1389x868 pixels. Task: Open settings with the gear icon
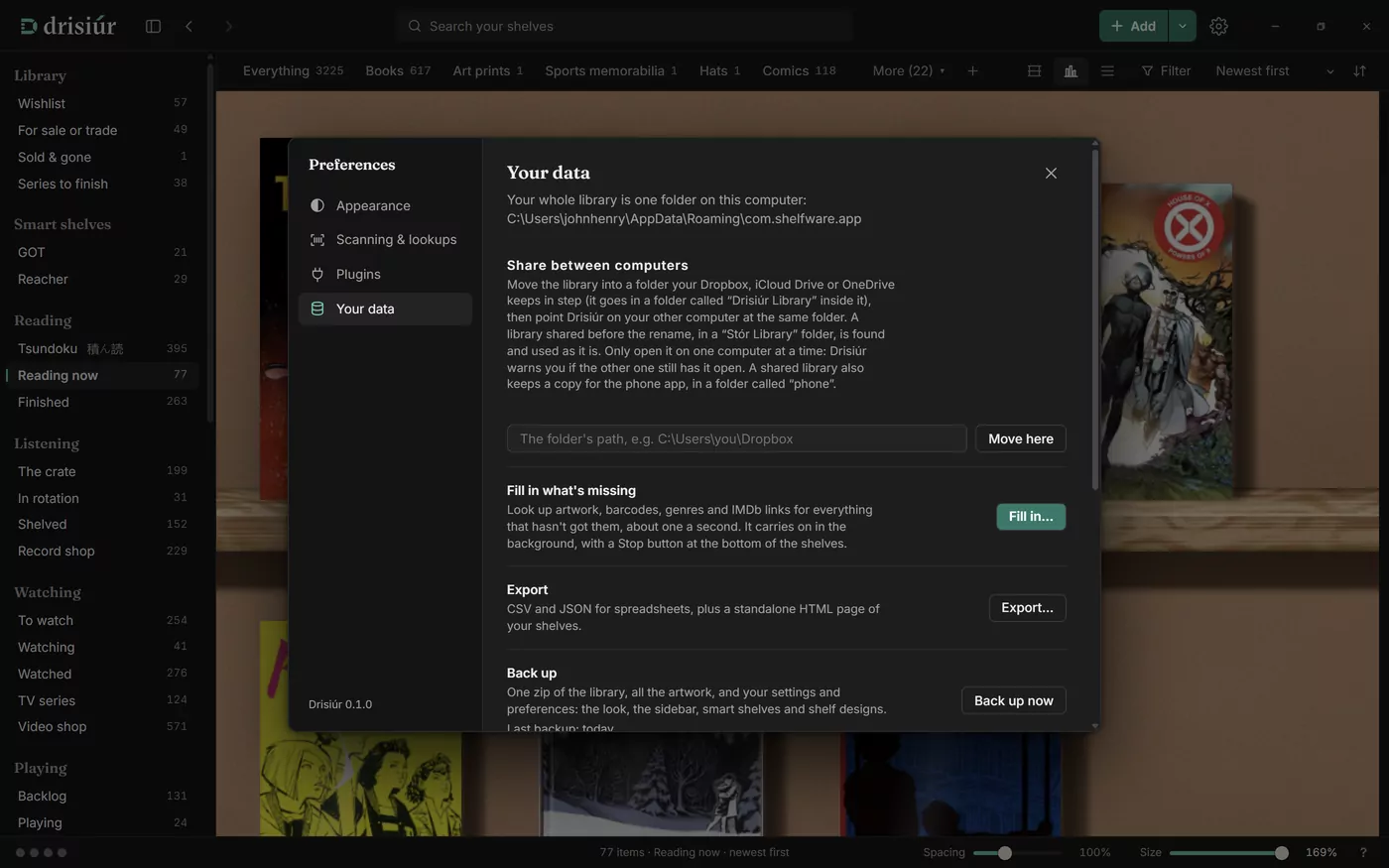point(1218,26)
